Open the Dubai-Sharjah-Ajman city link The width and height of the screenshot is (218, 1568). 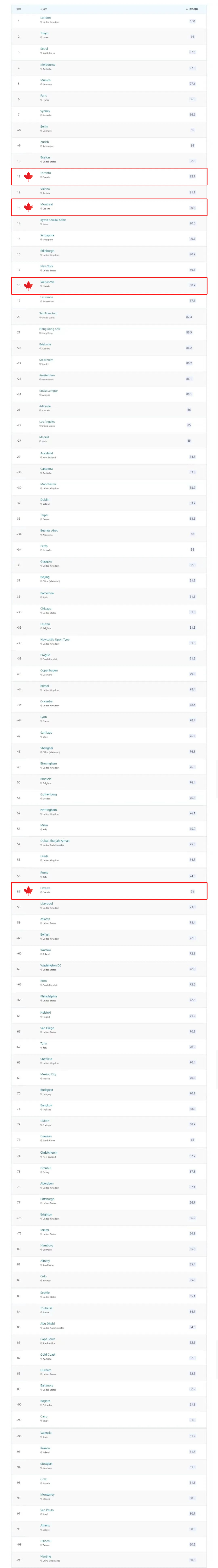coord(55,841)
